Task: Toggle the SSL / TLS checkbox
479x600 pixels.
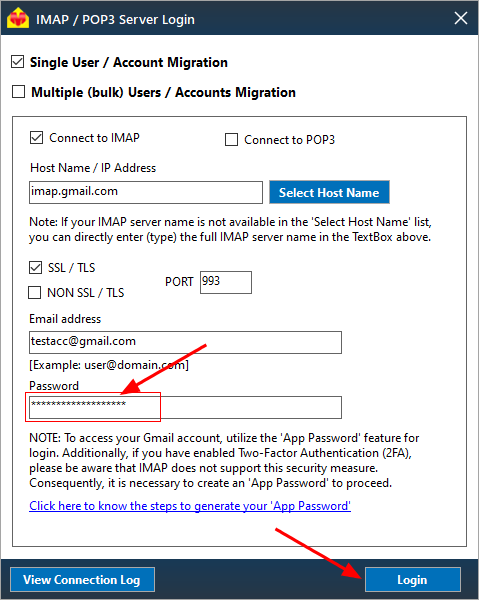Action: coord(36,267)
